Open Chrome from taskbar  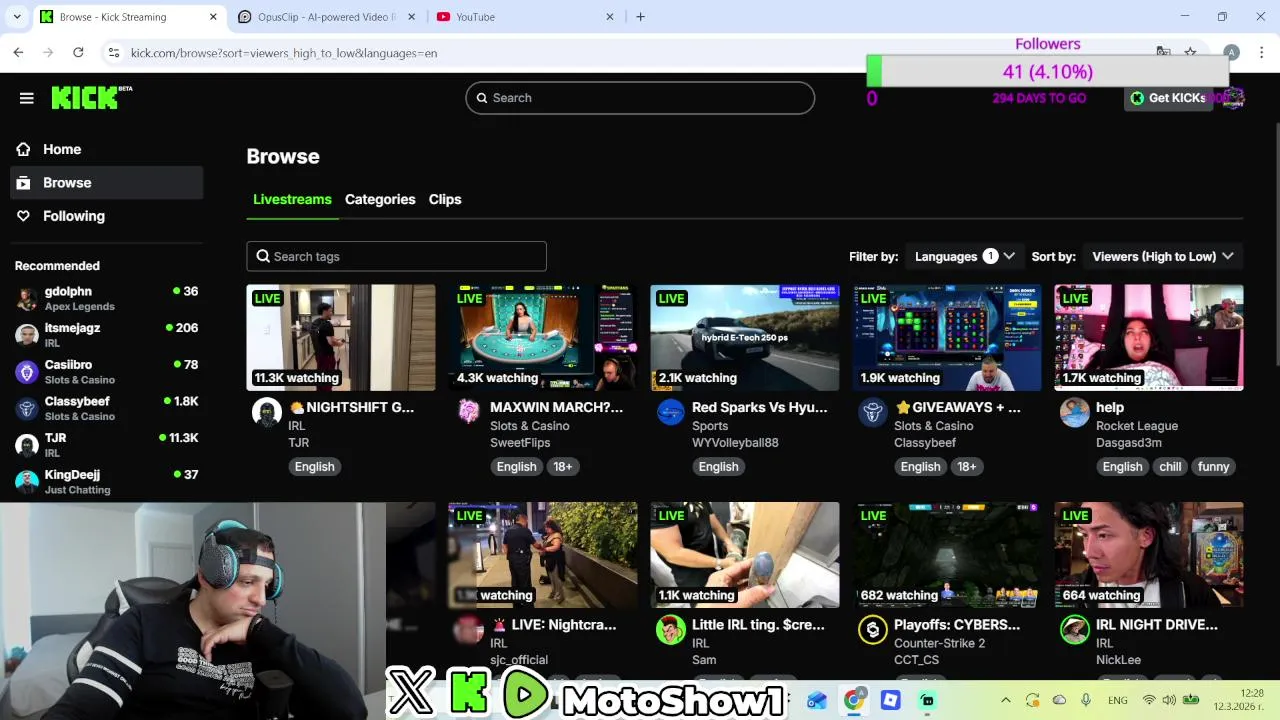click(x=853, y=701)
